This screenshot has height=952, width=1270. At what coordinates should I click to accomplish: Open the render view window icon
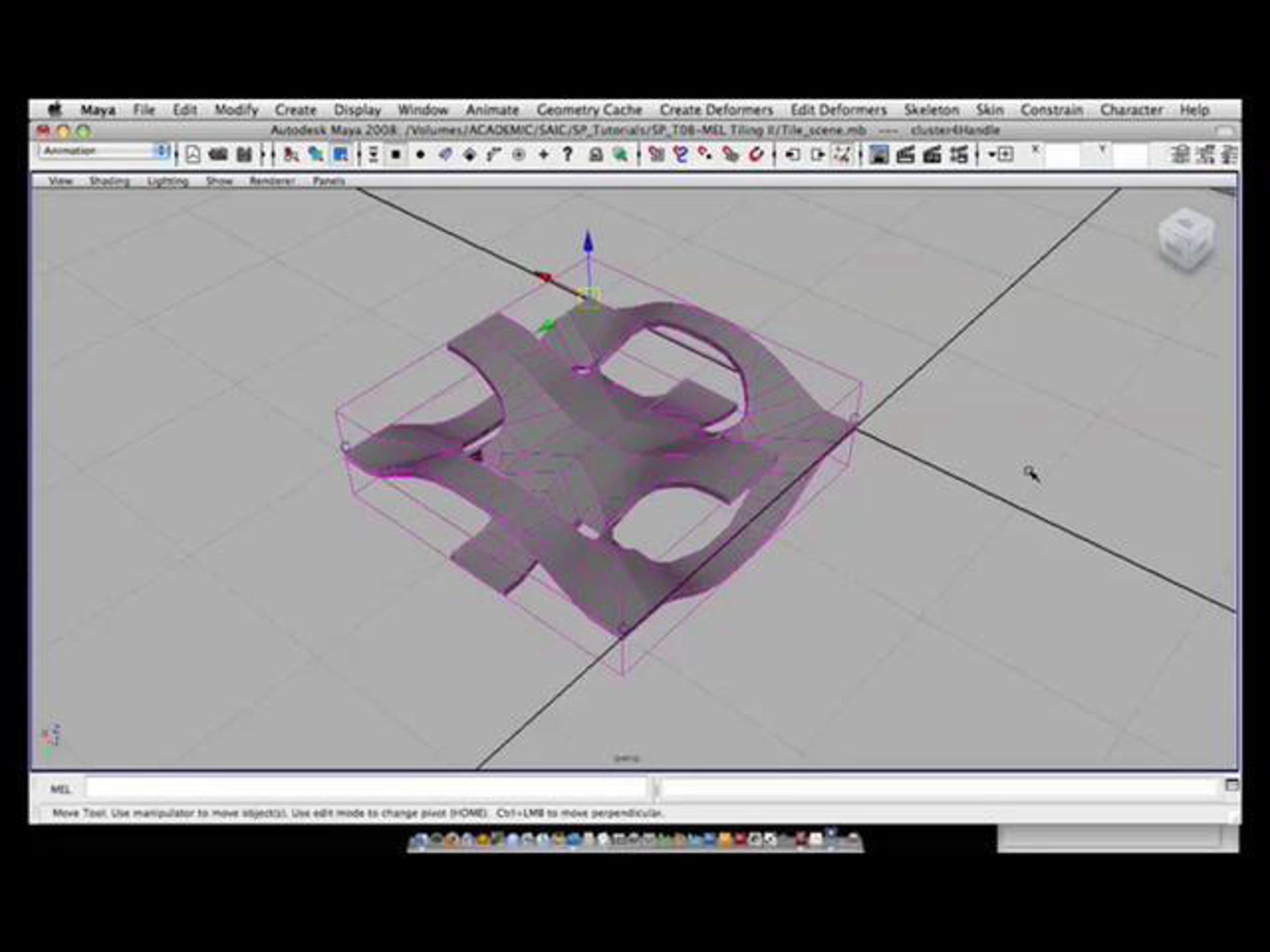pos(878,154)
